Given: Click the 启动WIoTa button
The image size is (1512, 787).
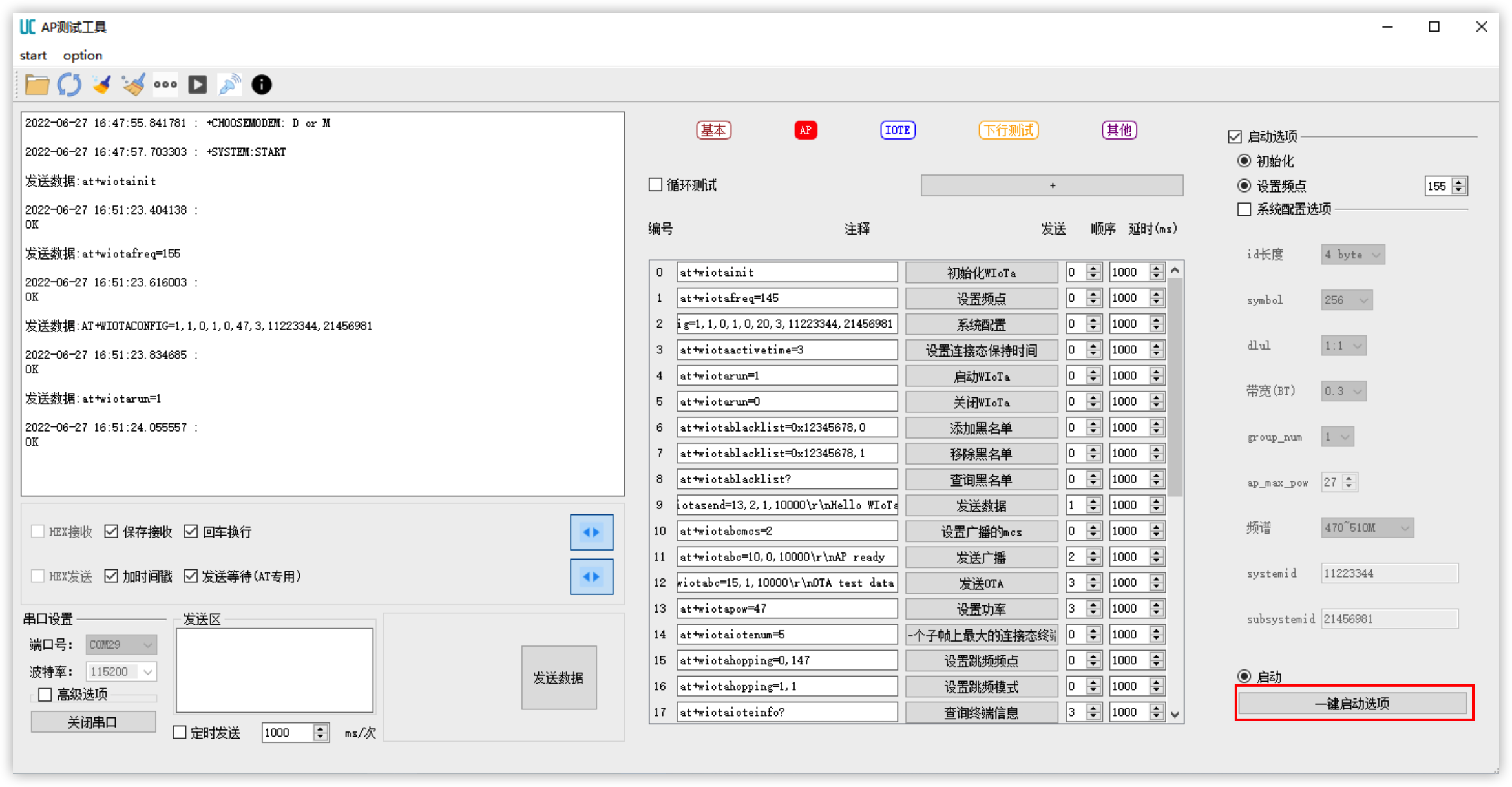Looking at the screenshot, I should coord(981,376).
